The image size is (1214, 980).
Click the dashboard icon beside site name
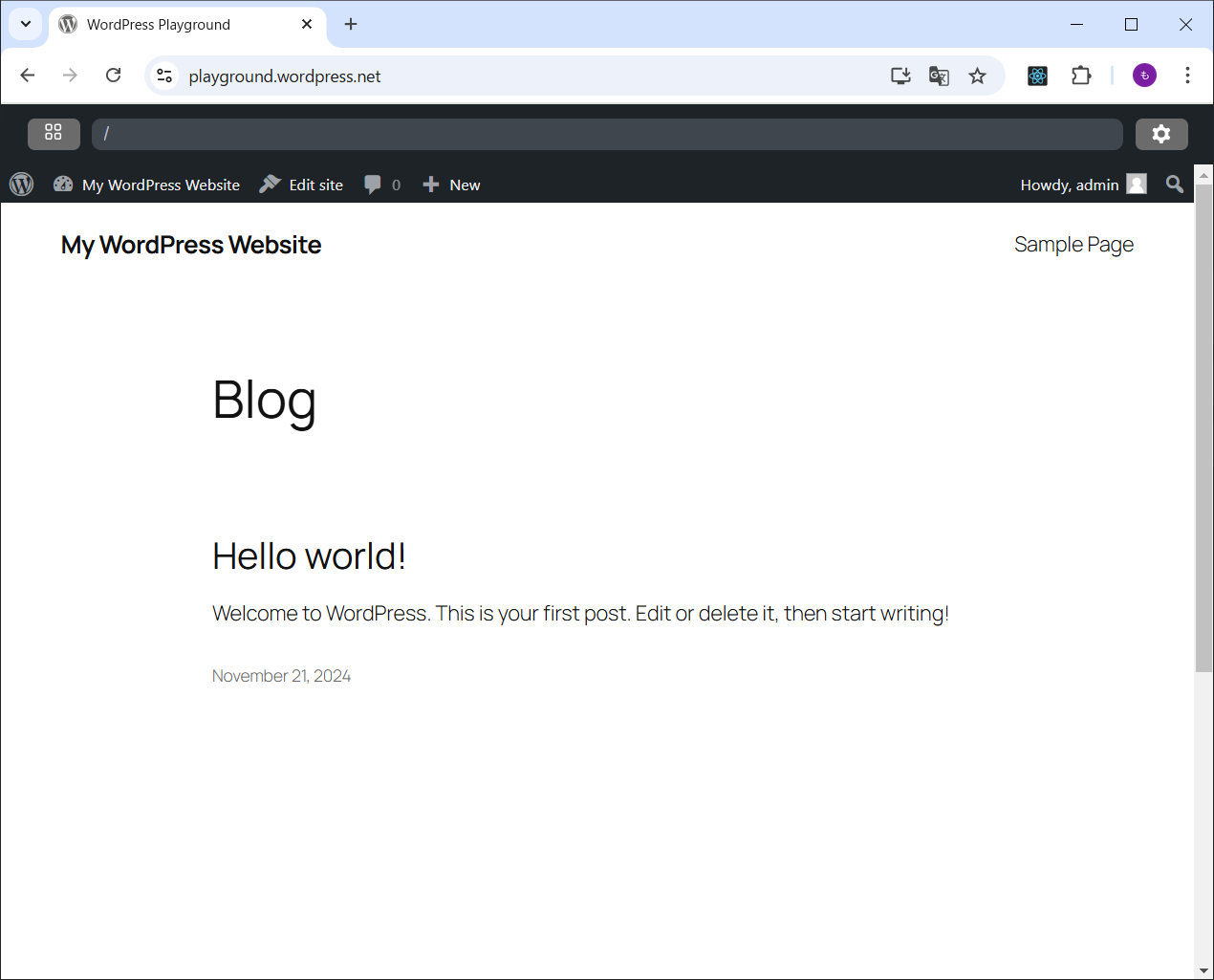63,185
